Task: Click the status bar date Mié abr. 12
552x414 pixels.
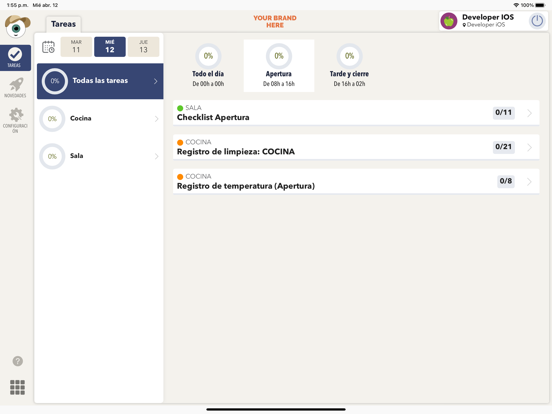Action: (x=45, y=5)
